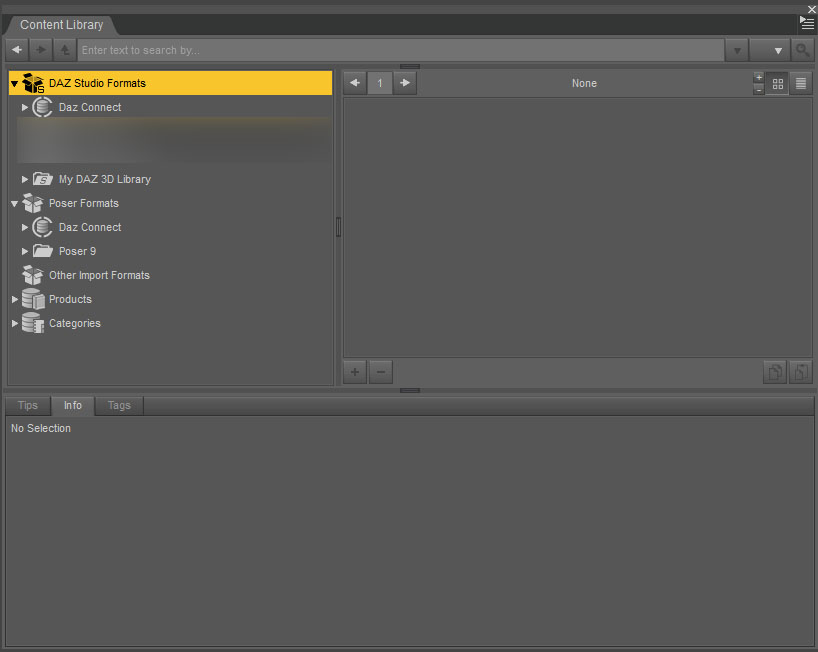Select the Poser Formats label

[x=83, y=203]
